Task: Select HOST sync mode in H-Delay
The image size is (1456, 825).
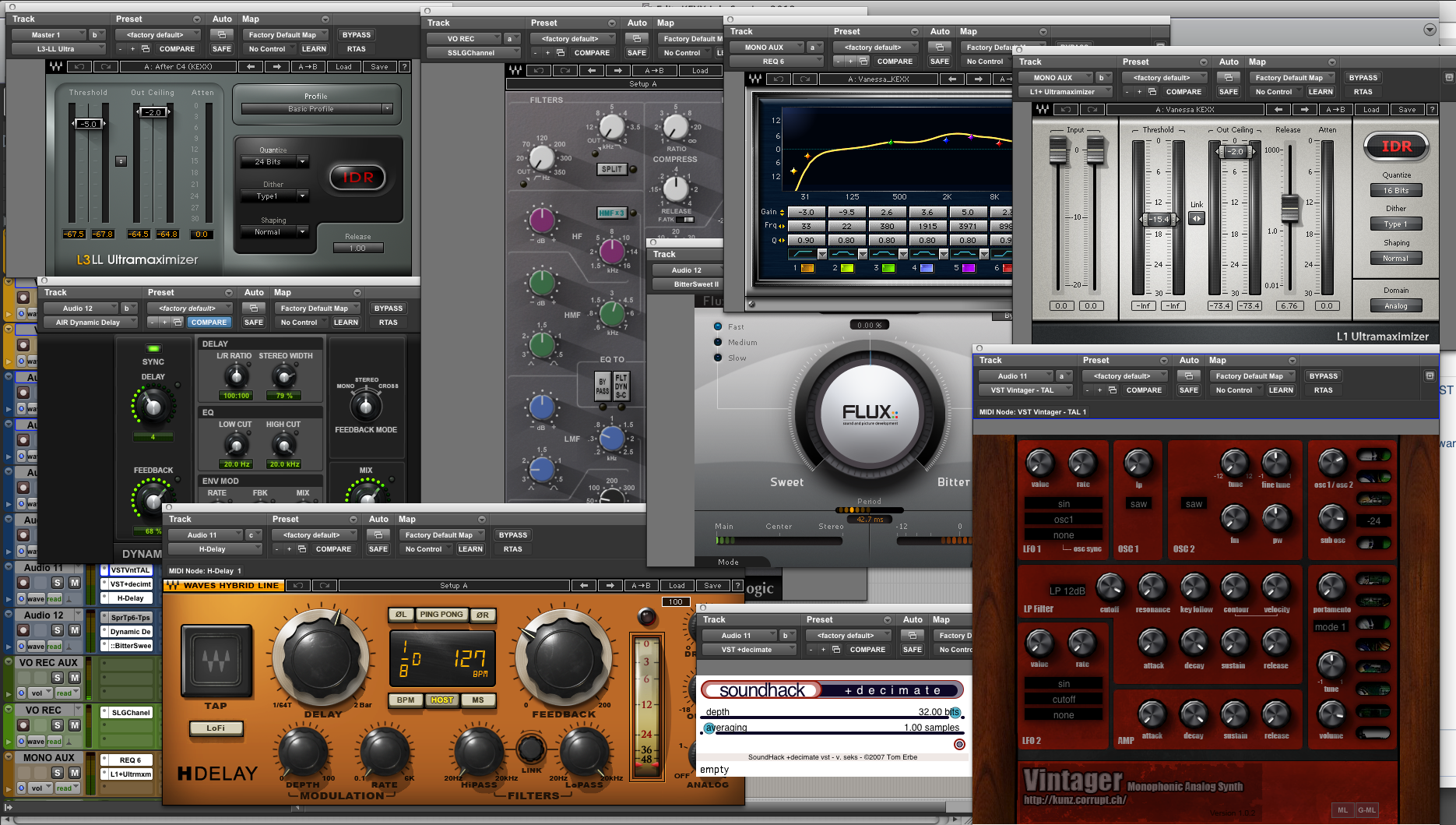Action: pyautogui.click(x=442, y=700)
